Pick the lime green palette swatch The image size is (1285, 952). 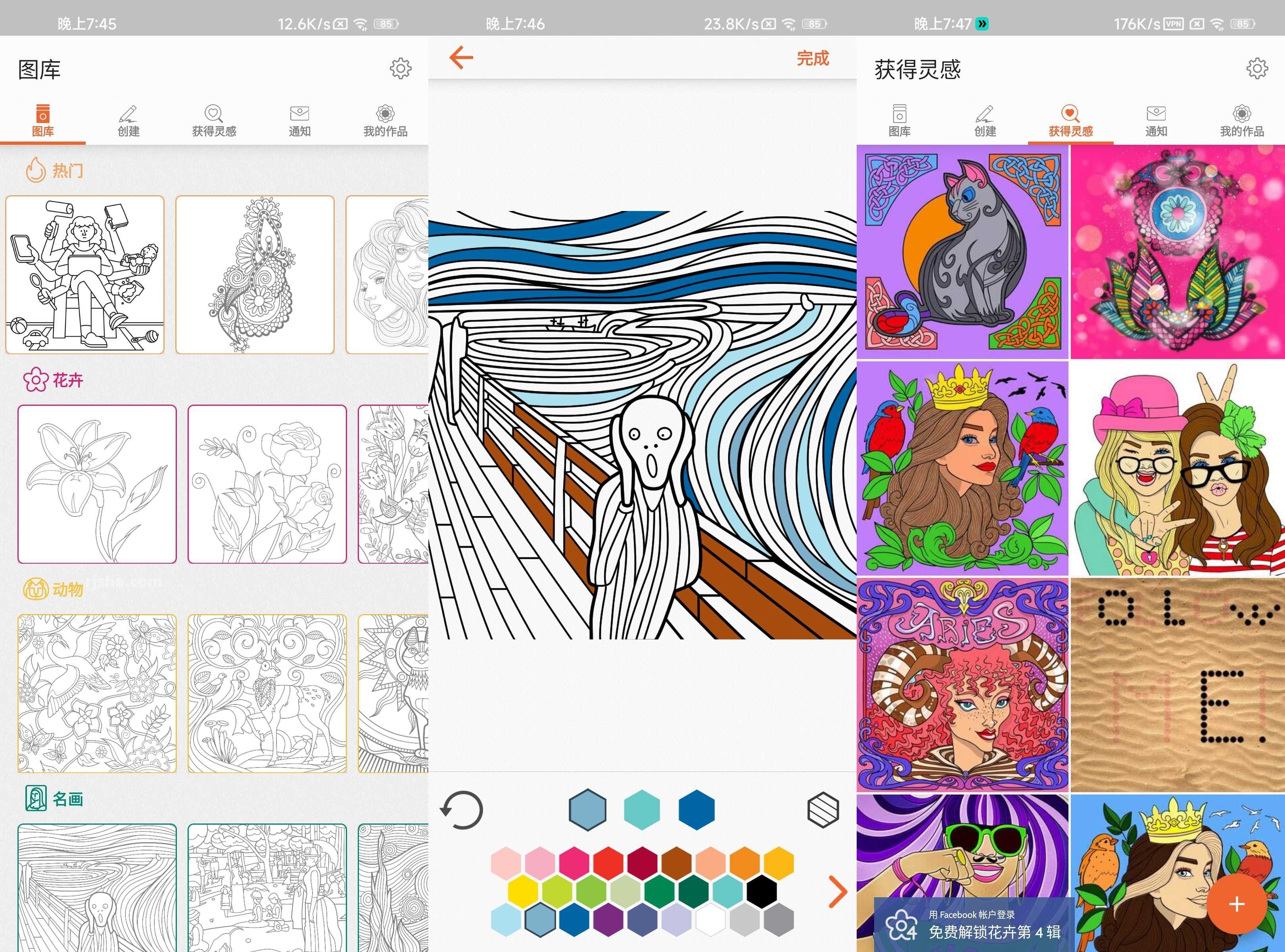(x=557, y=891)
